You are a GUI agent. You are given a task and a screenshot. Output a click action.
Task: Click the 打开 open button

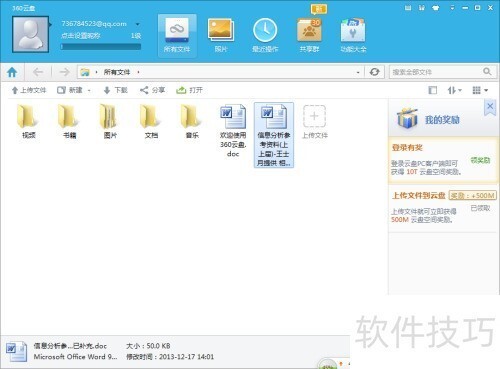point(189,90)
